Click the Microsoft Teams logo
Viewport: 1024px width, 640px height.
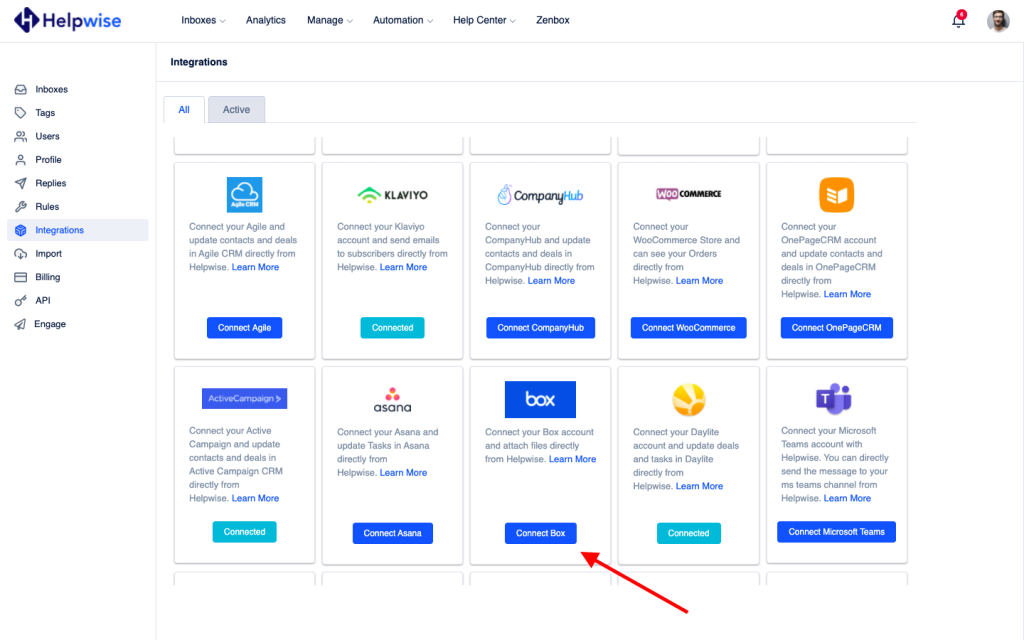(834, 398)
